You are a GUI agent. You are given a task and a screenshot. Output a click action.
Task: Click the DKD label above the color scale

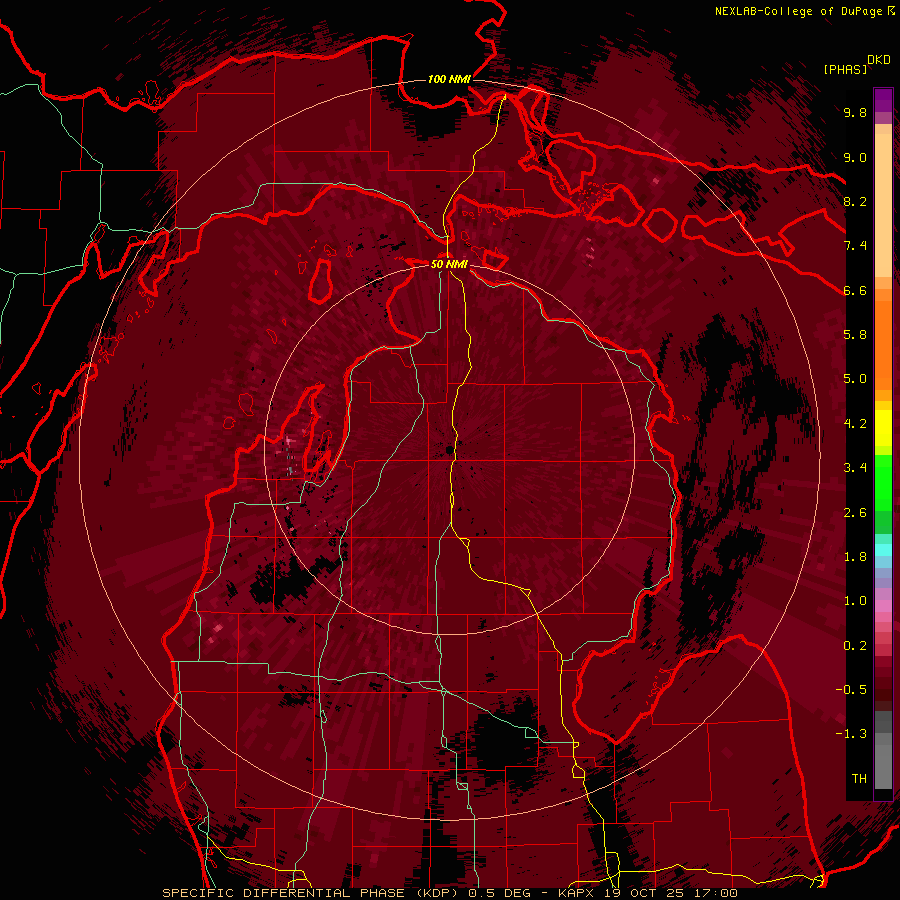[879, 60]
